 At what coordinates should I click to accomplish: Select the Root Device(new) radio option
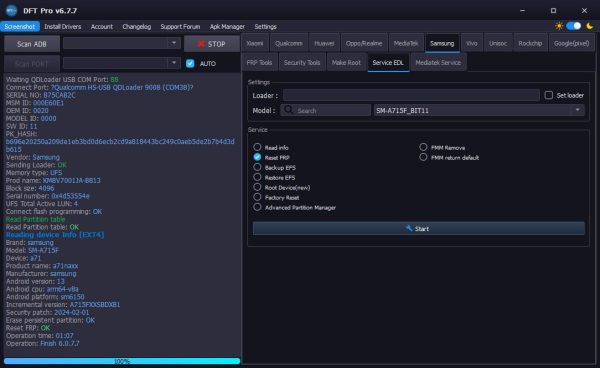(x=257, y=187)
